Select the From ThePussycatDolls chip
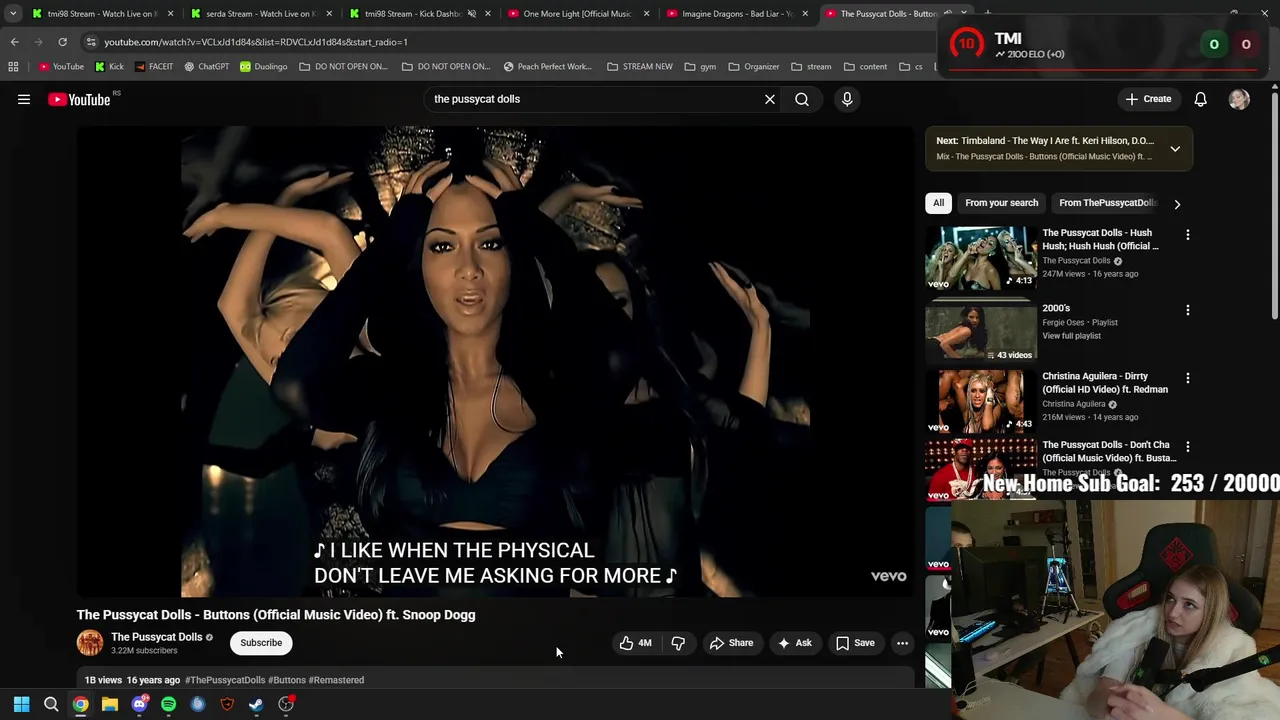Image resolution: width=1280 pixels, height=720 pixels. click(x=1107, y=203)
